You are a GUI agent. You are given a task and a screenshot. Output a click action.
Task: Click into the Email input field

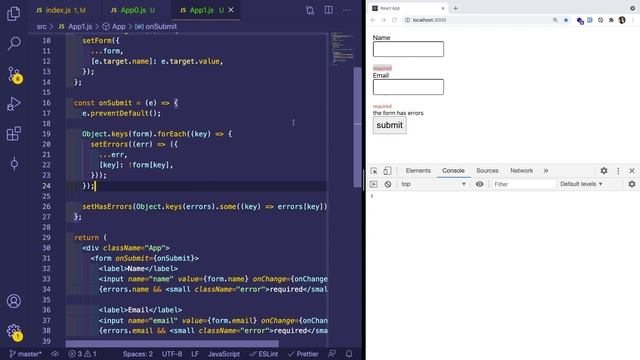coord(408,87)
